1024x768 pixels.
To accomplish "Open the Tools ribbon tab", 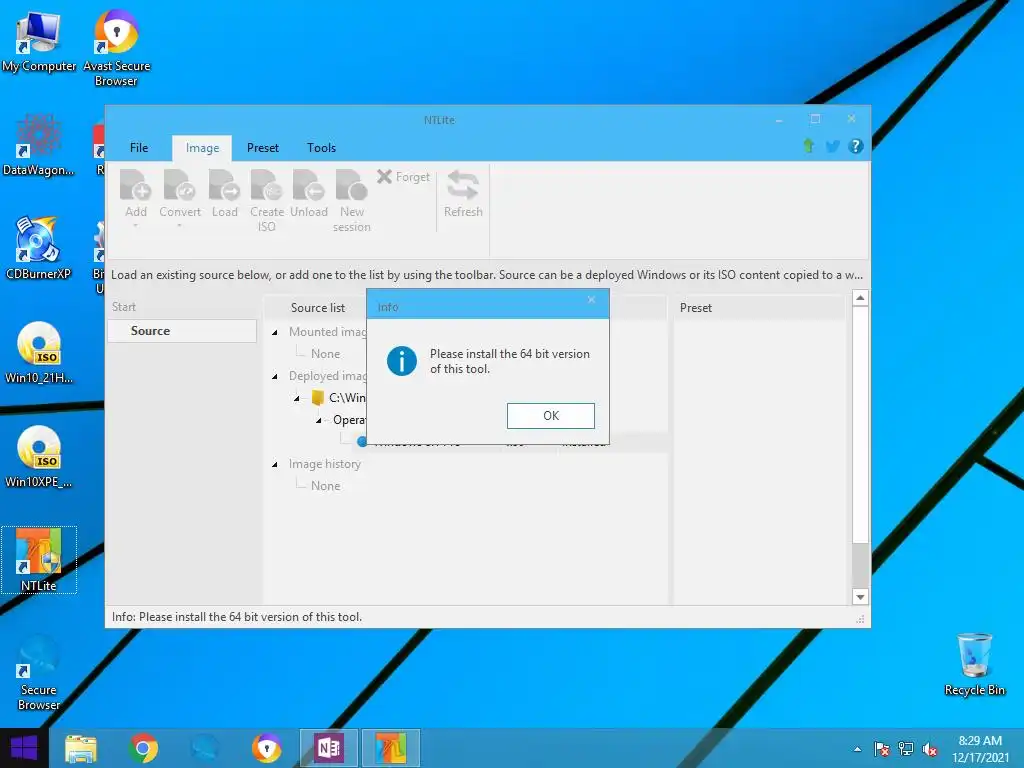I will tap(321, 148).
